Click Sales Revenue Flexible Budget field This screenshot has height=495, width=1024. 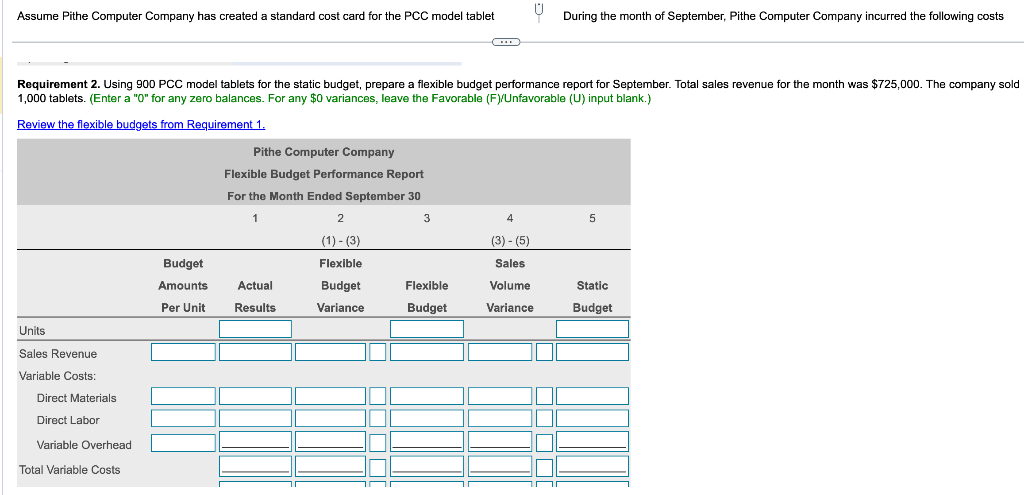click(427, 352)
